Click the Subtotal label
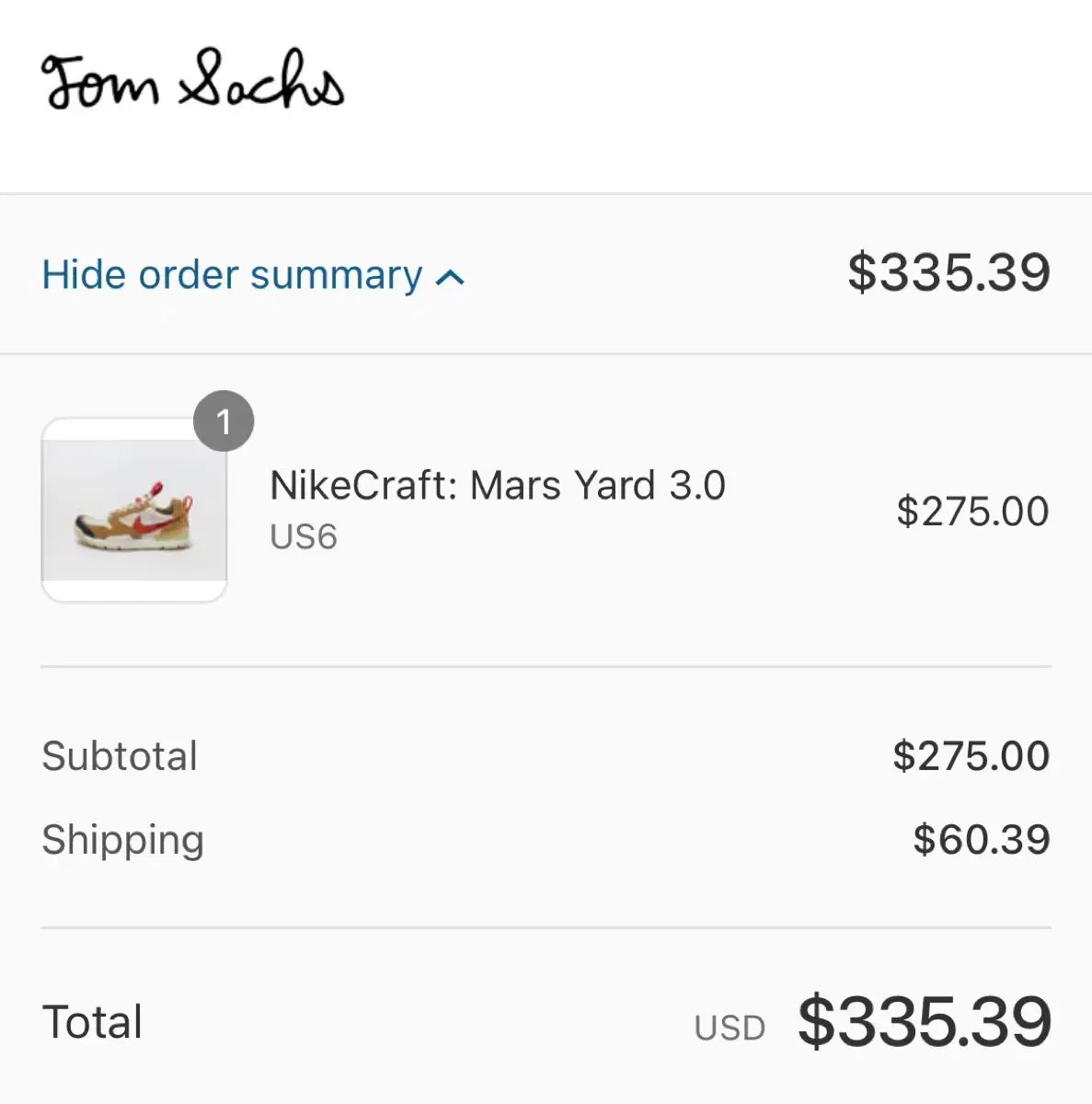This screenshot has height=1104, width=1092. pos(120,756)
